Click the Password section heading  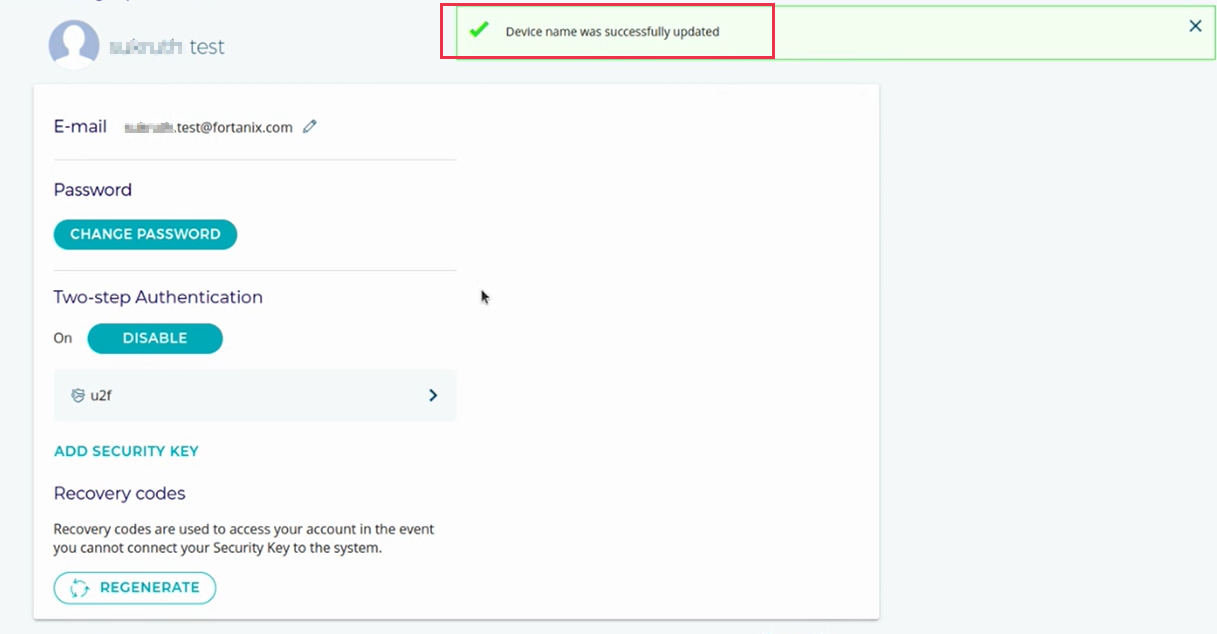[93, 190]
